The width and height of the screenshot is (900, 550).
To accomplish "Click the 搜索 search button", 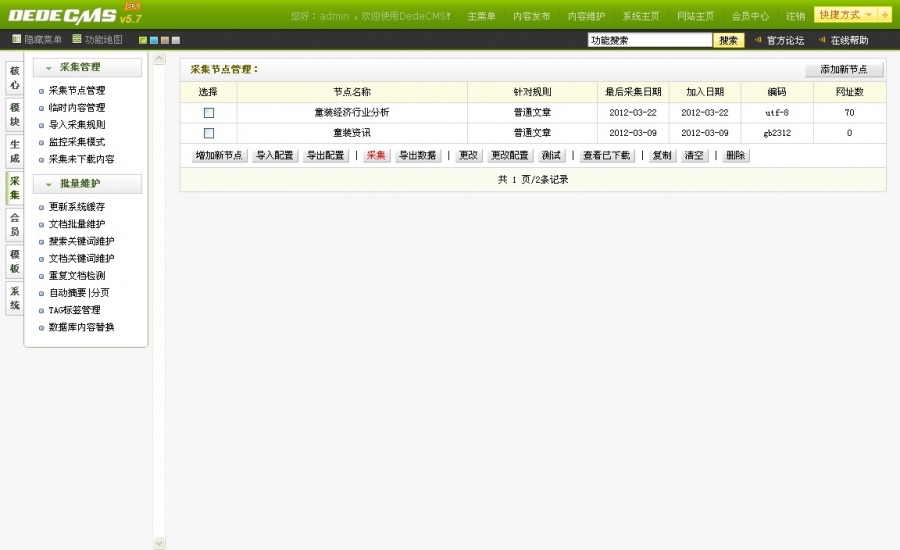I will click(728, 40).
